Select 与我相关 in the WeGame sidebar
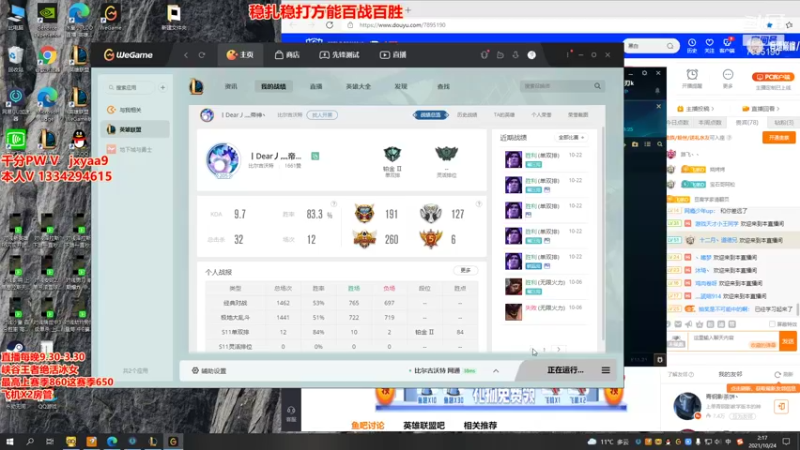This screenshot has width=800, height=450. coord(135,110)
